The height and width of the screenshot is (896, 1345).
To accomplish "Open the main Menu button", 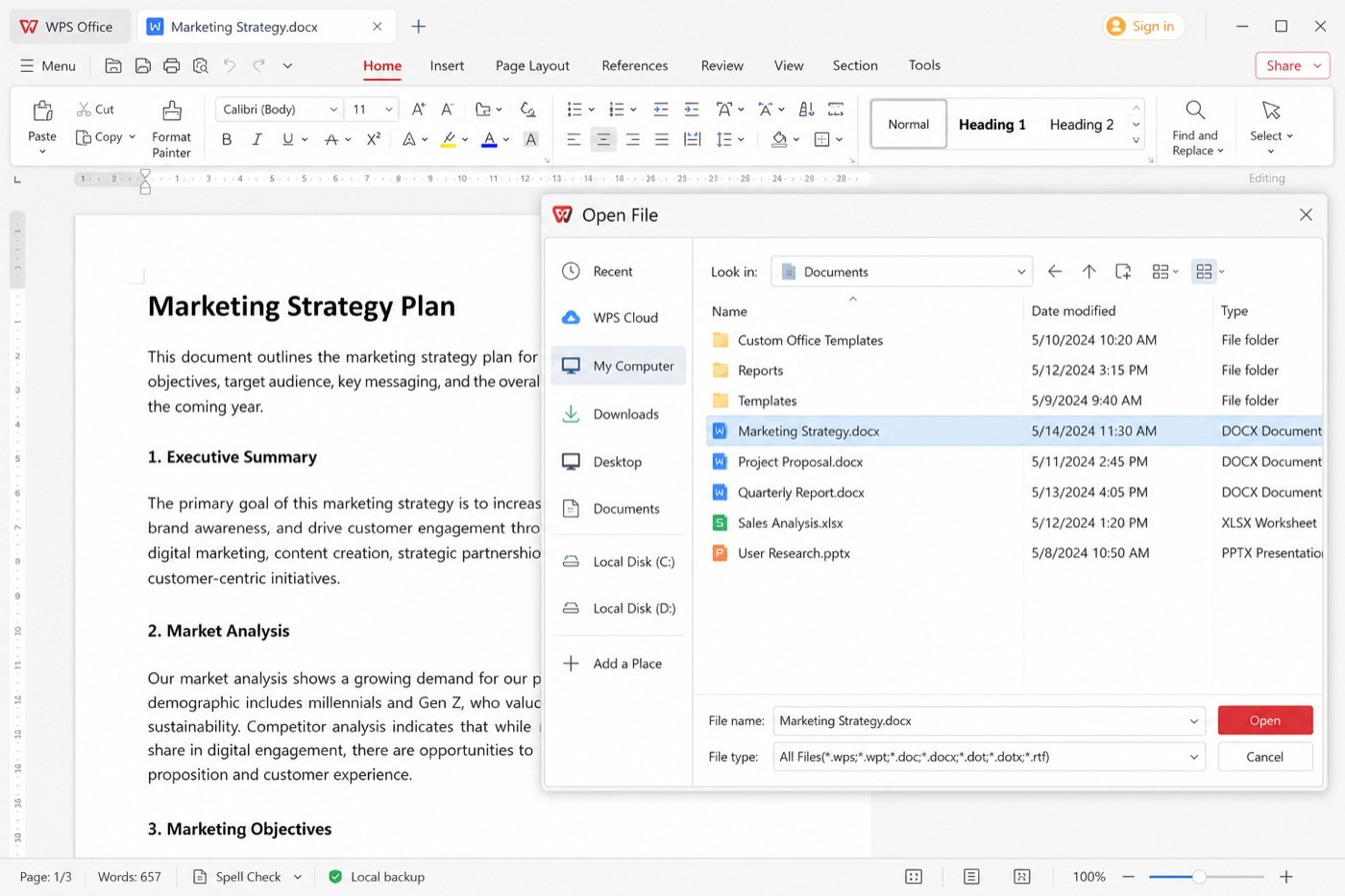I will (48, 65).
